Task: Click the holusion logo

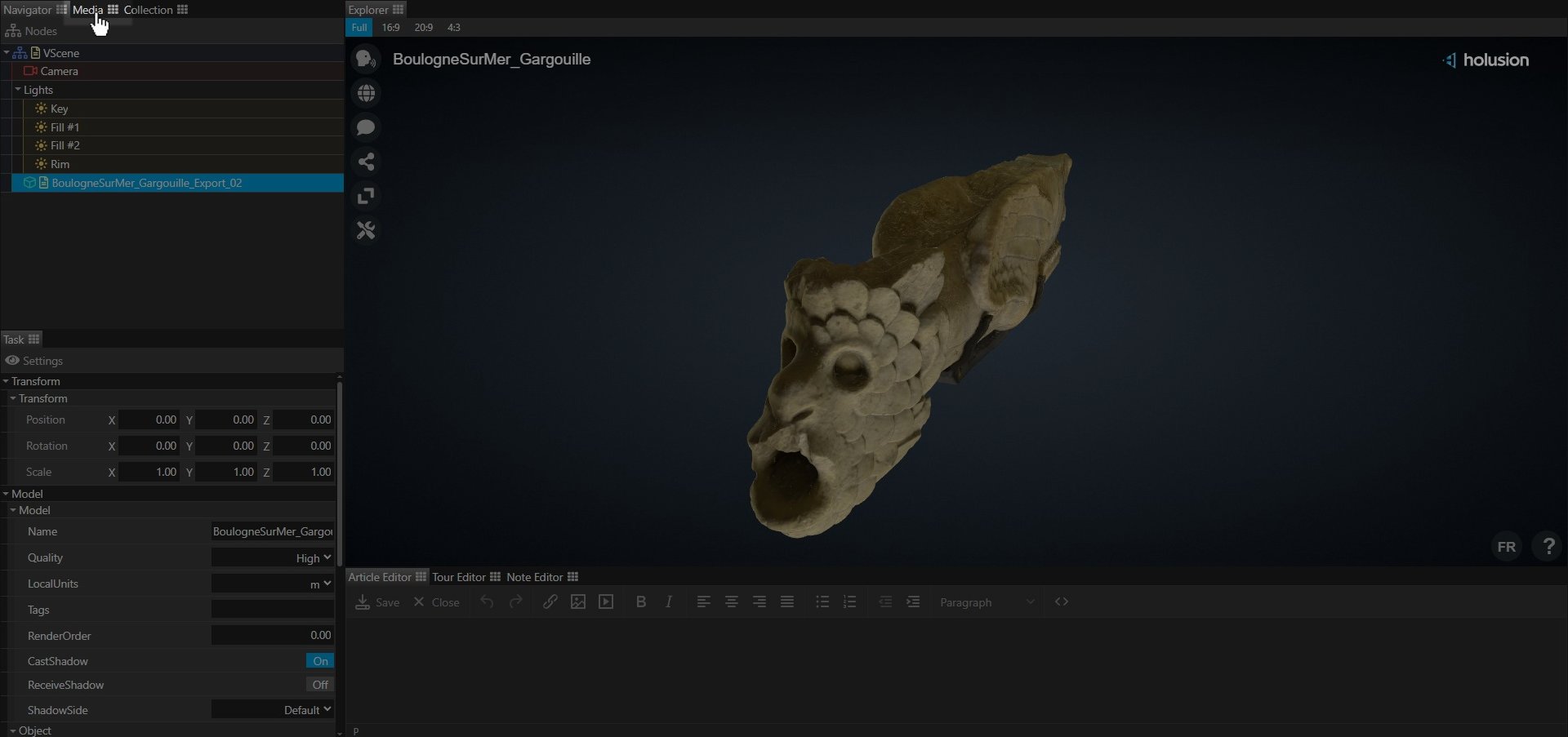Action: [x=1486, y=60]
